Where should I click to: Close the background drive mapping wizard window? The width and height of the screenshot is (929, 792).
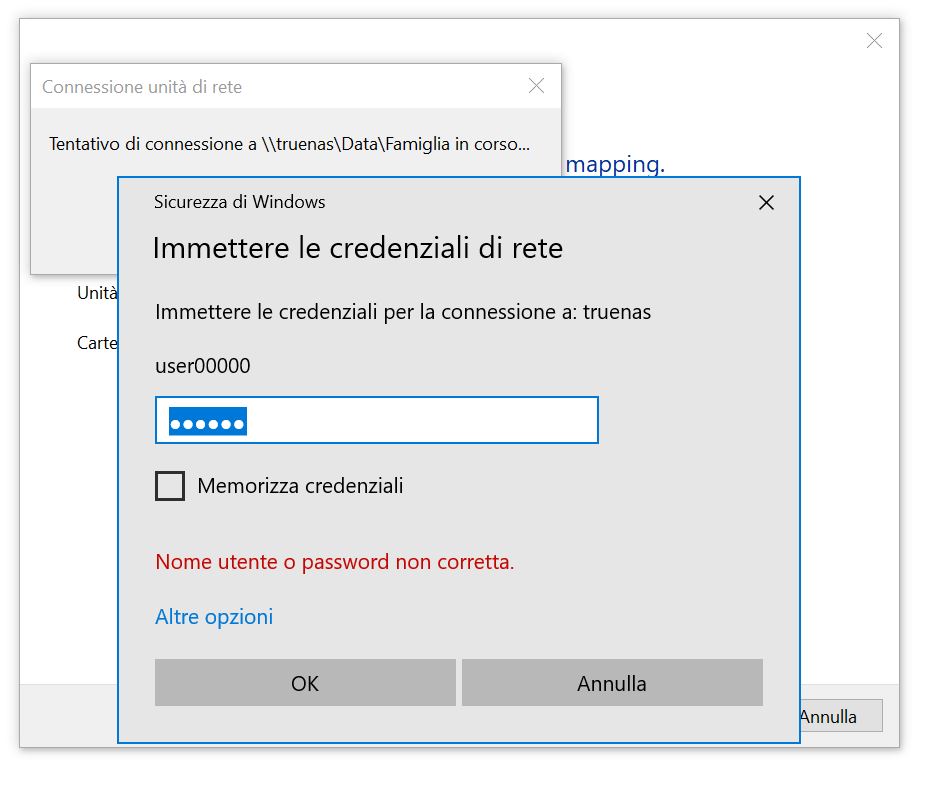point(874,40)
